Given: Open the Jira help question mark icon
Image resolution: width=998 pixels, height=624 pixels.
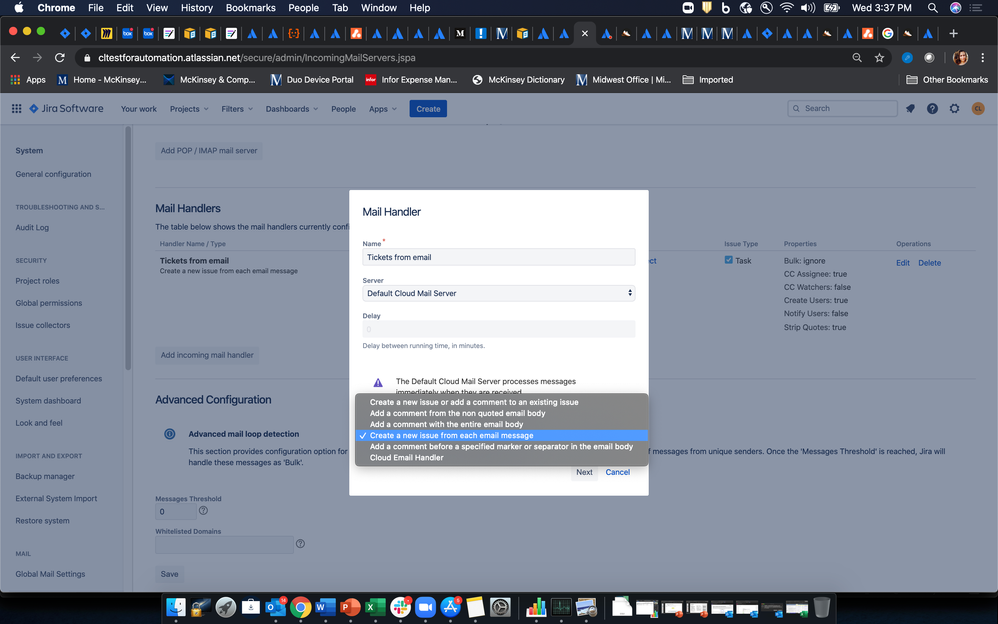Looking at the screenshot, I should tap(932, 109).
